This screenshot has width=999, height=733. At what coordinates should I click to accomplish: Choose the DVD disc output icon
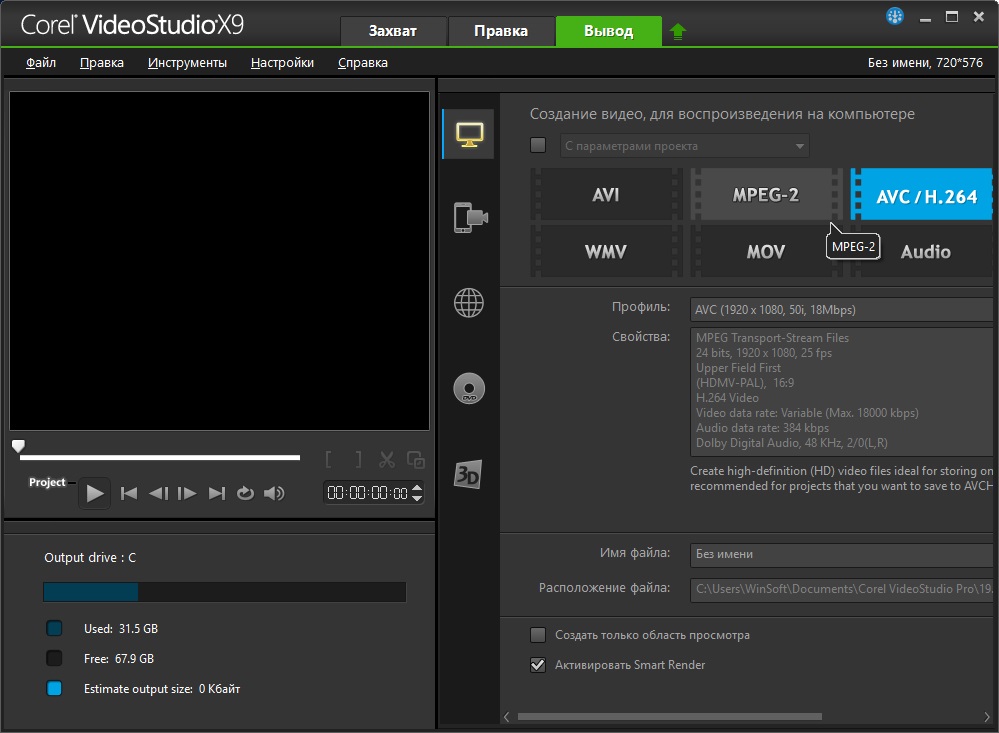click(x=469, y=388)
